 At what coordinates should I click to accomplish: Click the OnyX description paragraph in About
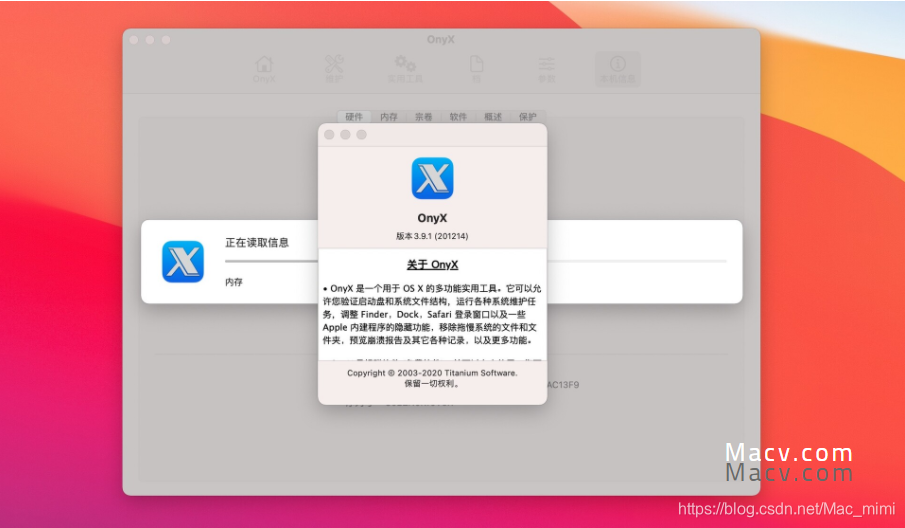[x=432, y=314]
